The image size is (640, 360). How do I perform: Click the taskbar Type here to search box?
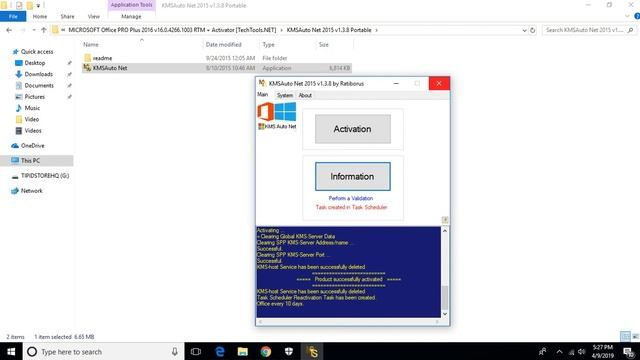click(x=103, y=351)
